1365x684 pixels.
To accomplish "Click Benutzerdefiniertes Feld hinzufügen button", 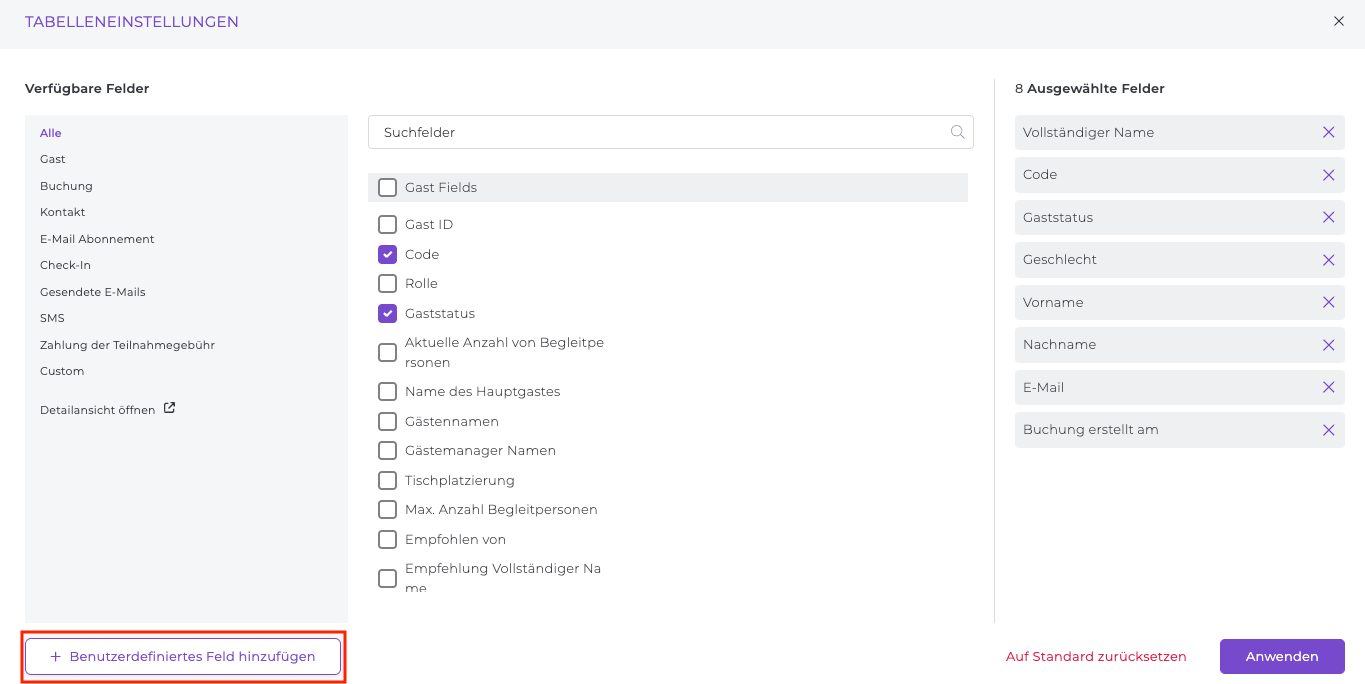I will (183, 657).
